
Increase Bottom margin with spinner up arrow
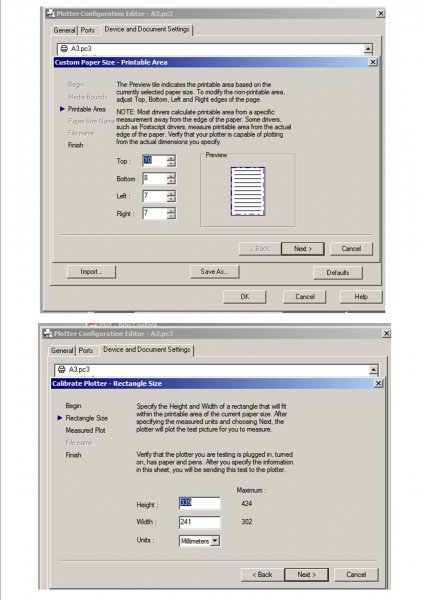coord(171,175)
